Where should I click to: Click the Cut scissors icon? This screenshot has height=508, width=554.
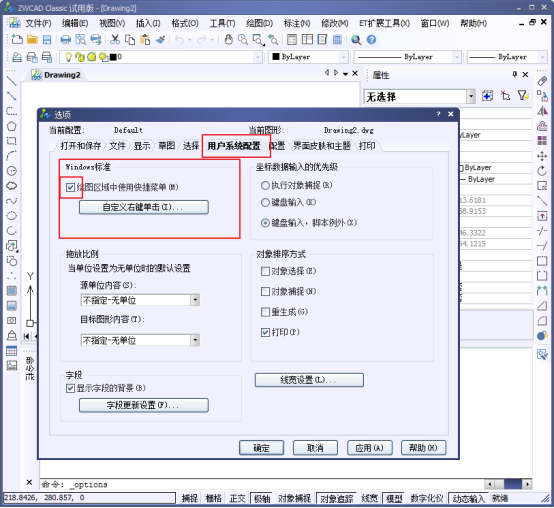click(x=114, y=40)
